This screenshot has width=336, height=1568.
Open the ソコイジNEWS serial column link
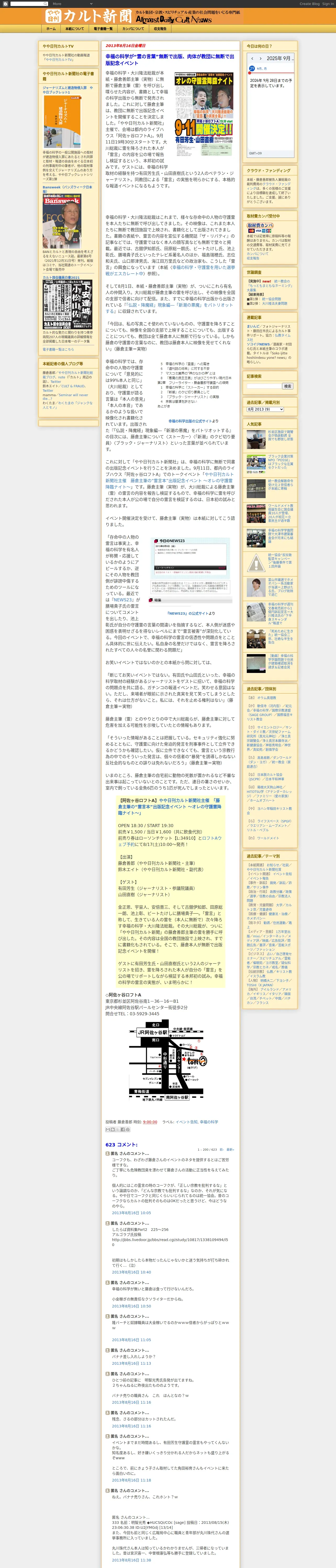click(259, 344)
